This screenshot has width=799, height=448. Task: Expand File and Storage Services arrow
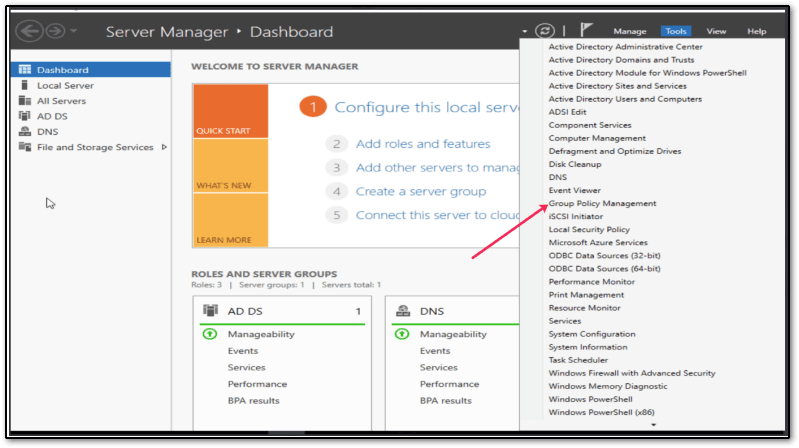pos(164,147)
